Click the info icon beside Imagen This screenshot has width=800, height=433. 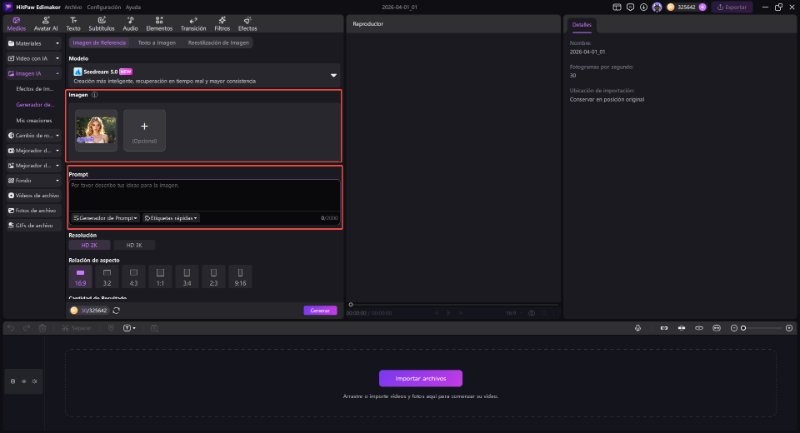click(94, 96)
